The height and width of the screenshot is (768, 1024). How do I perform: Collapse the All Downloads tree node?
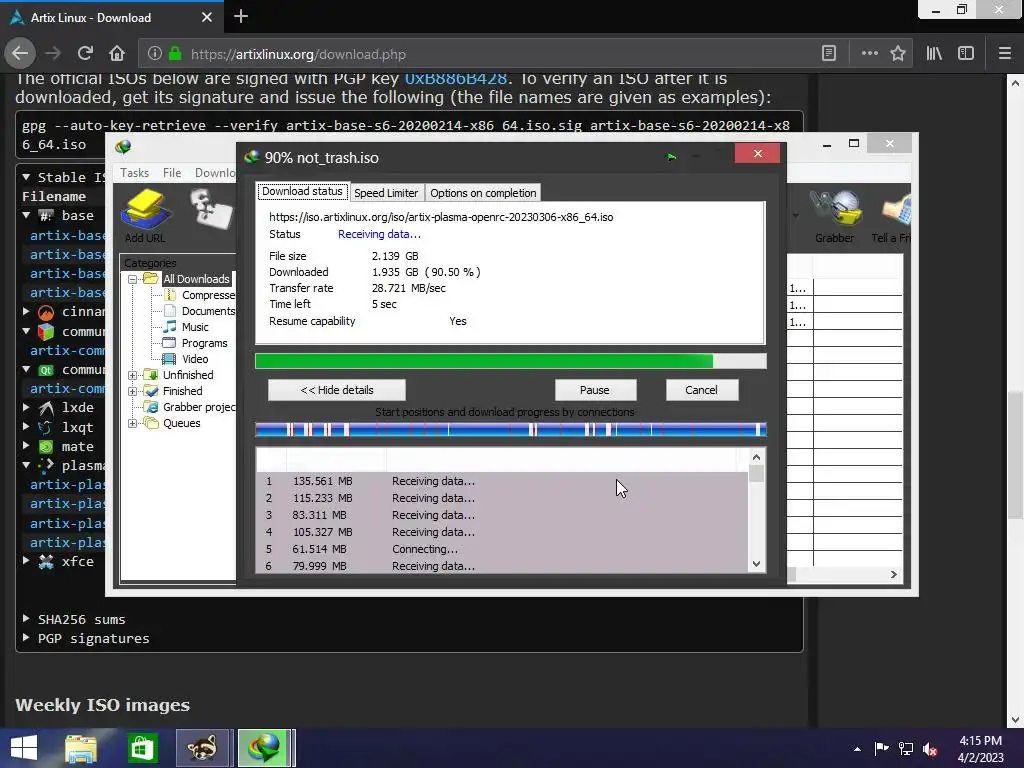tap(133, 279)
